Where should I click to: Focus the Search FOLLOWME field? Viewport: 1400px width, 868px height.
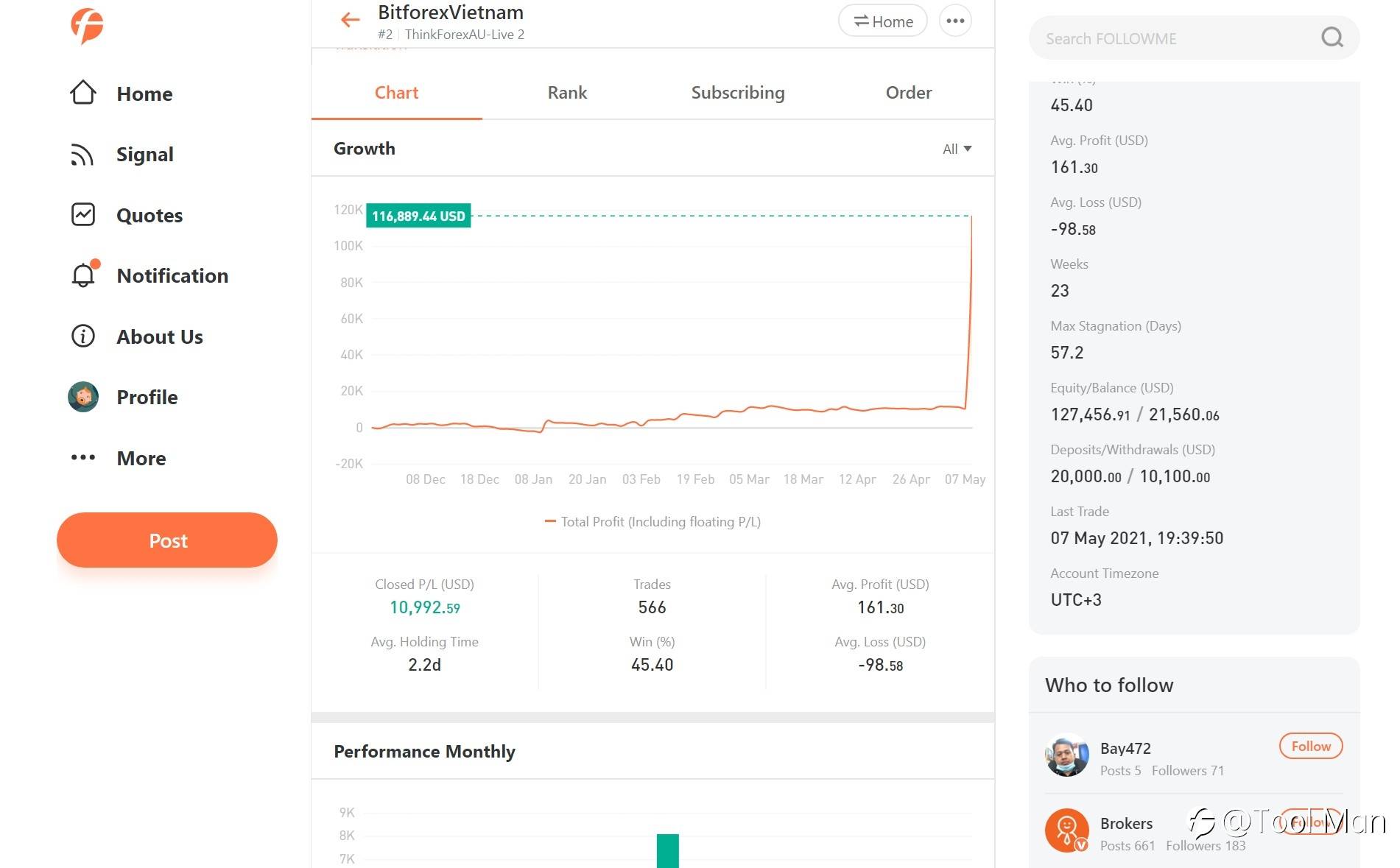pyautogui.click(x=1194, y=38)
